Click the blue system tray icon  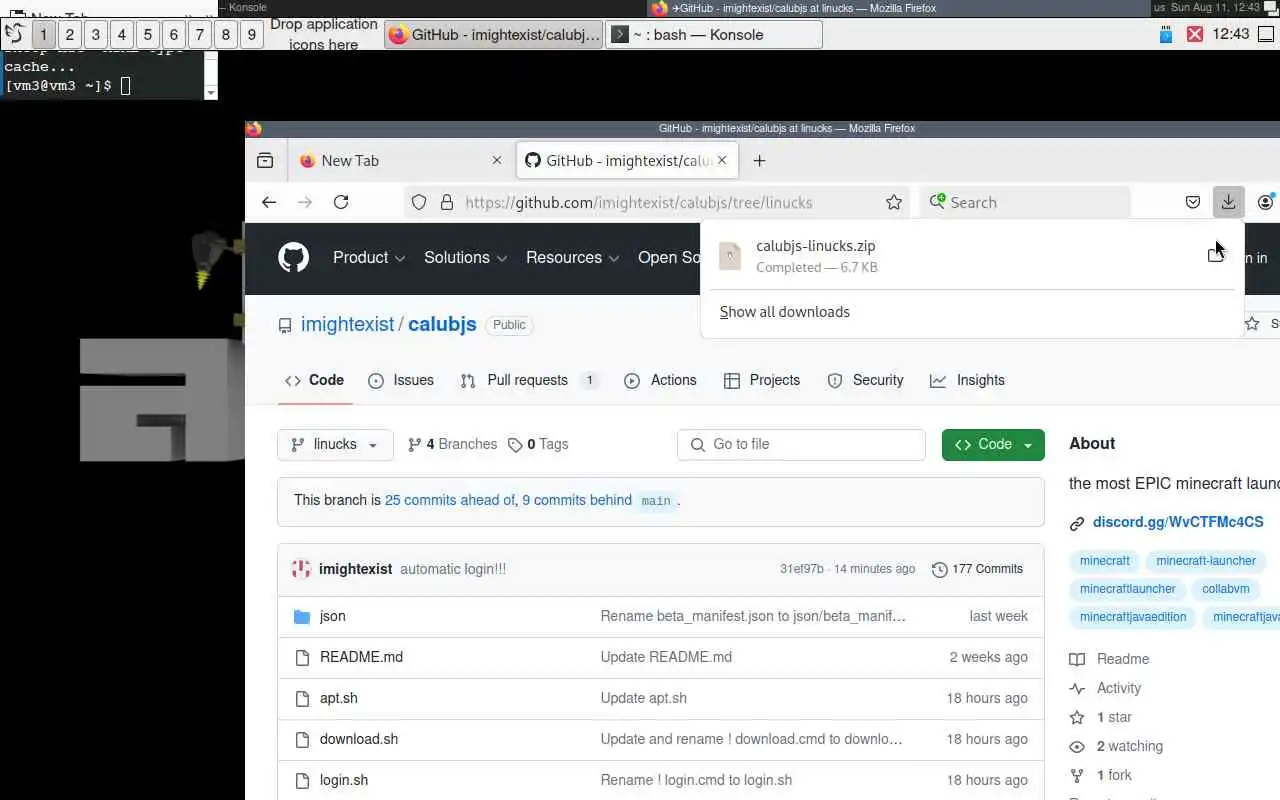[1165, 34]
